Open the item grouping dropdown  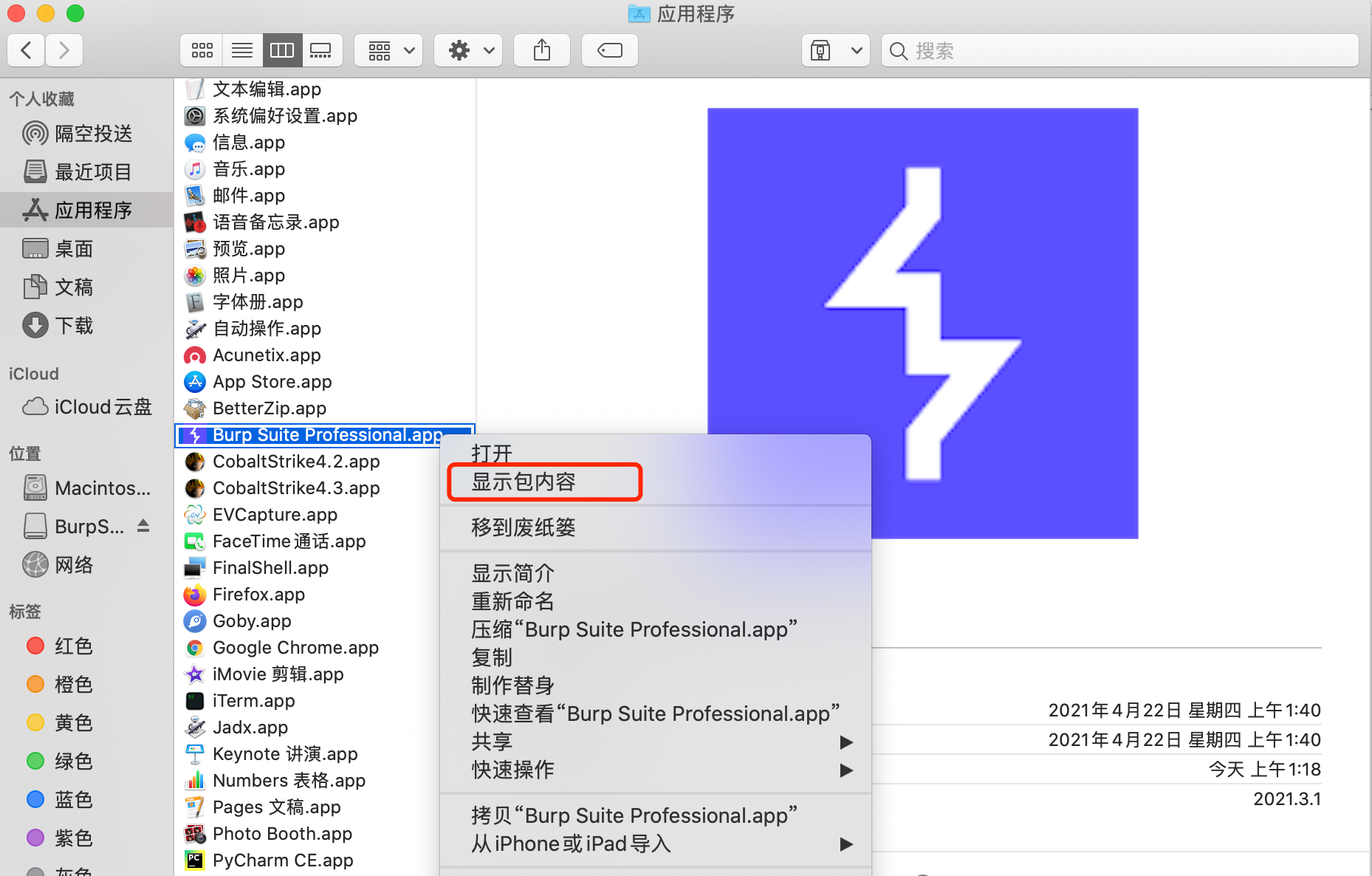pyautogui.click(x=388, y=50)
